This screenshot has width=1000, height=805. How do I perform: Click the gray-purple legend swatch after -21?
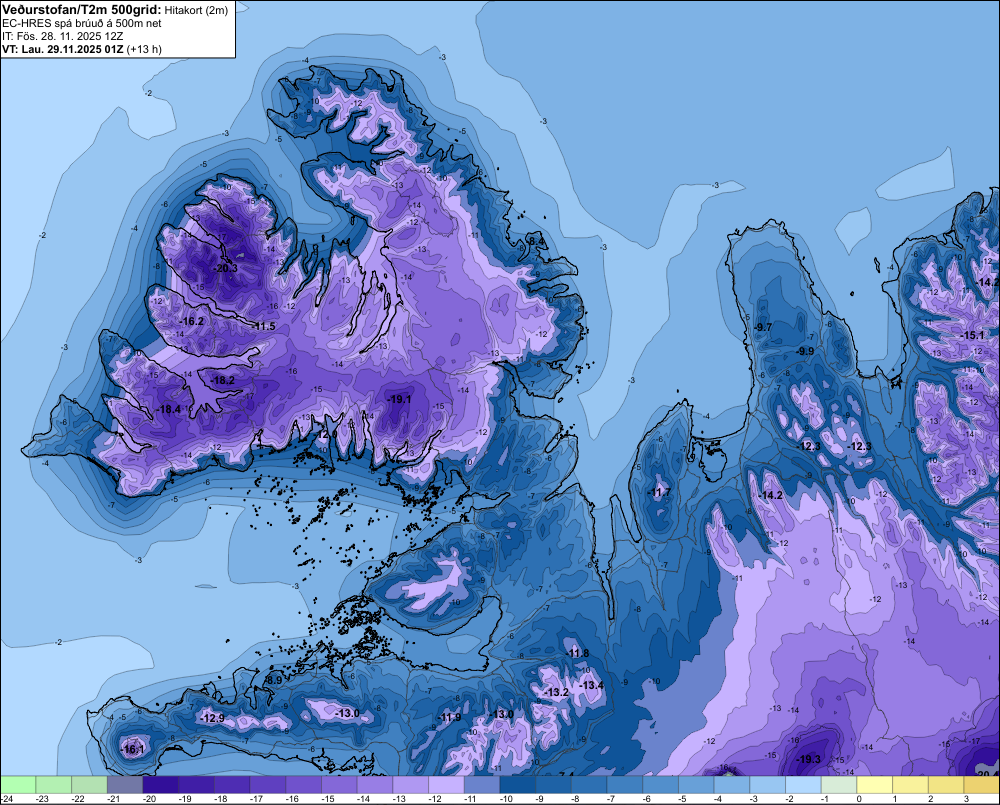tap(125, 784)
